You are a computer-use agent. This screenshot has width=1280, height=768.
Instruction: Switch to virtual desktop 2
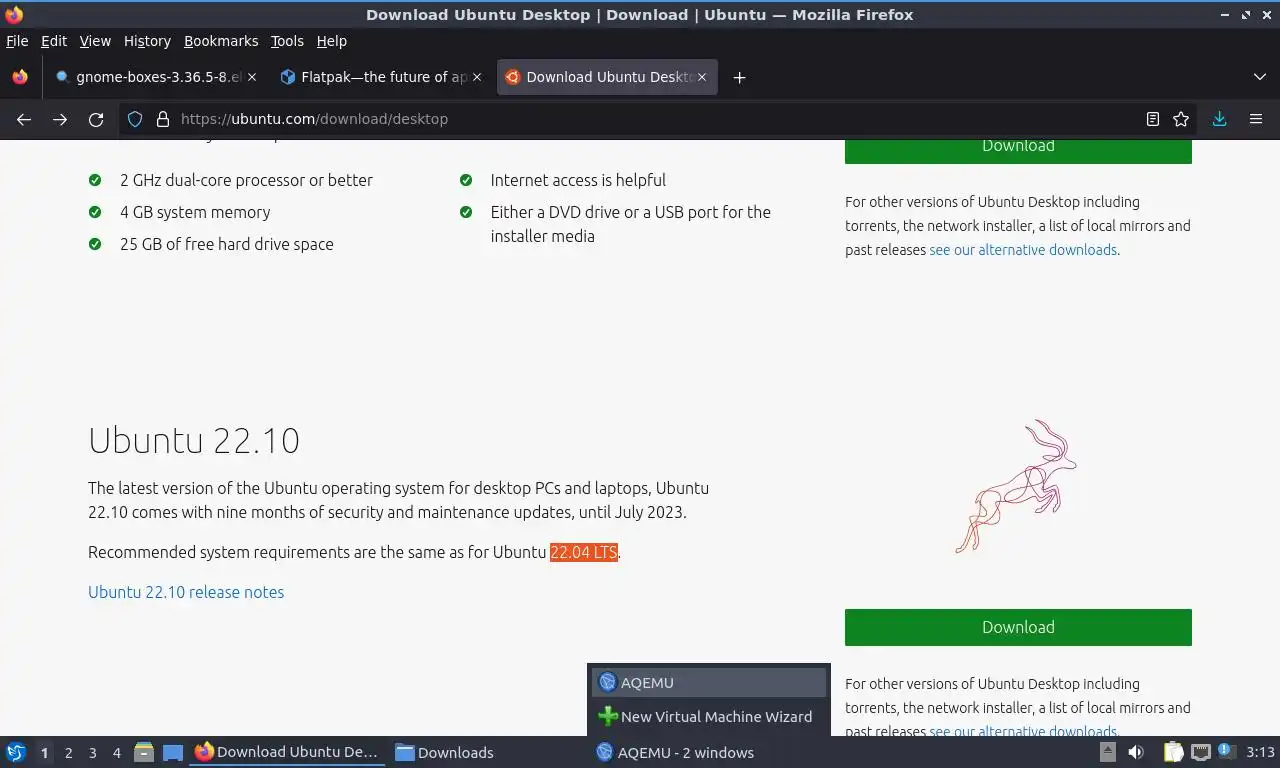[68, 753]
